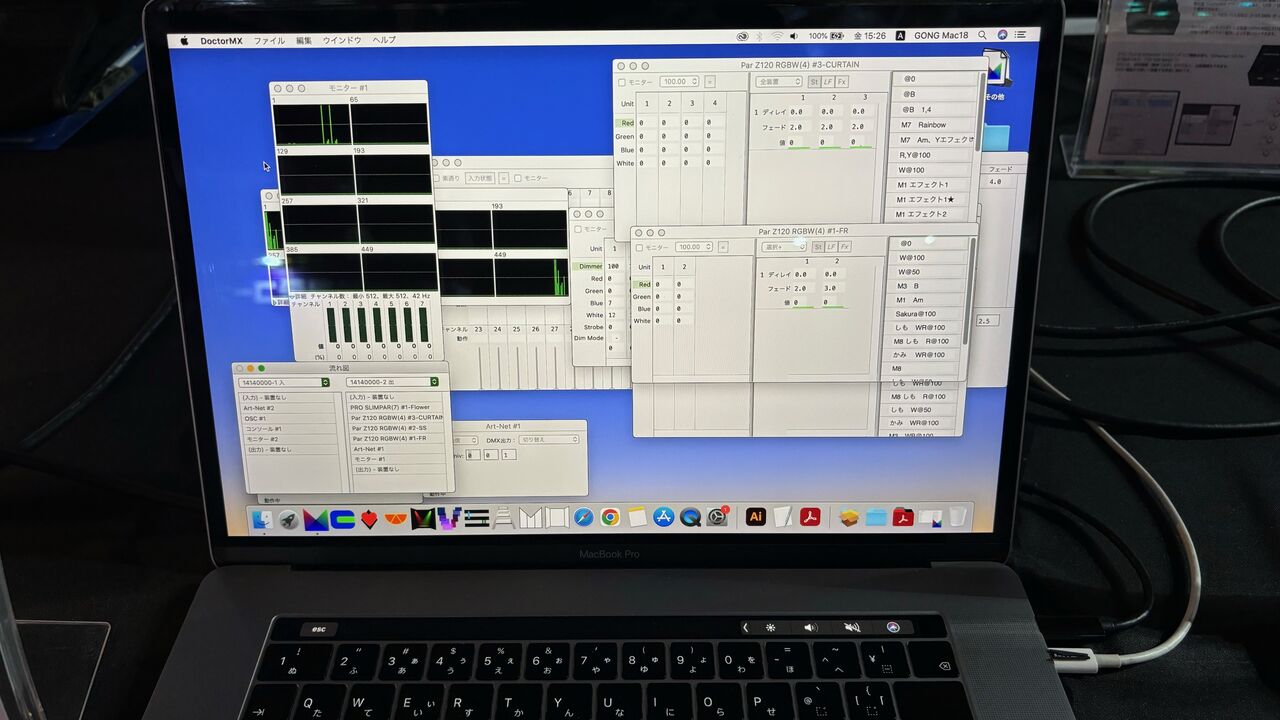Open the 編集 menu
Viewport: 1280px width, 720px height.
point(304,41)
